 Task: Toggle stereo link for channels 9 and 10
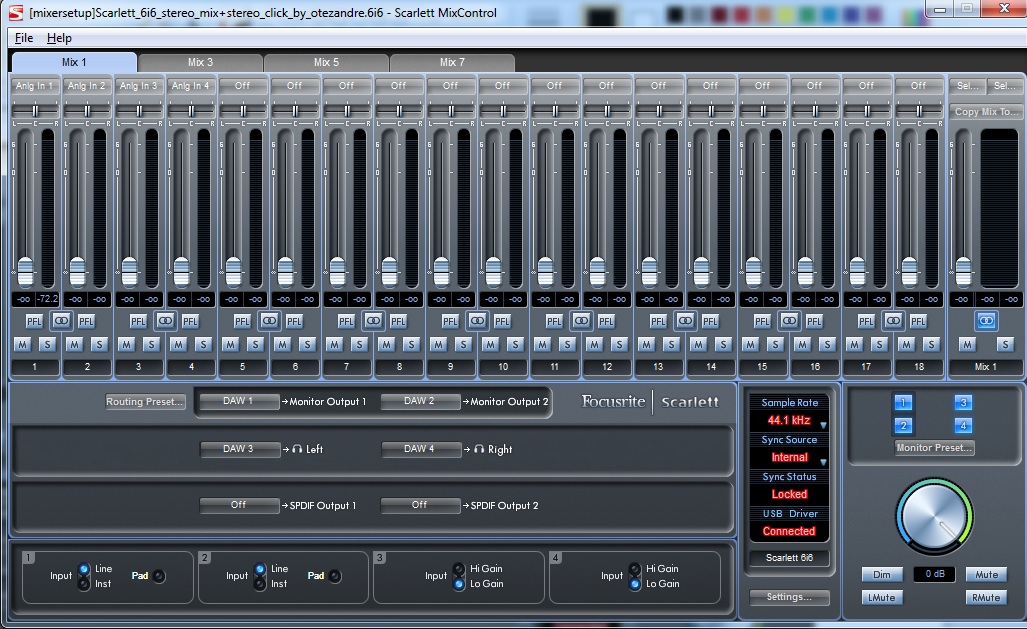[x=477, y=320]
